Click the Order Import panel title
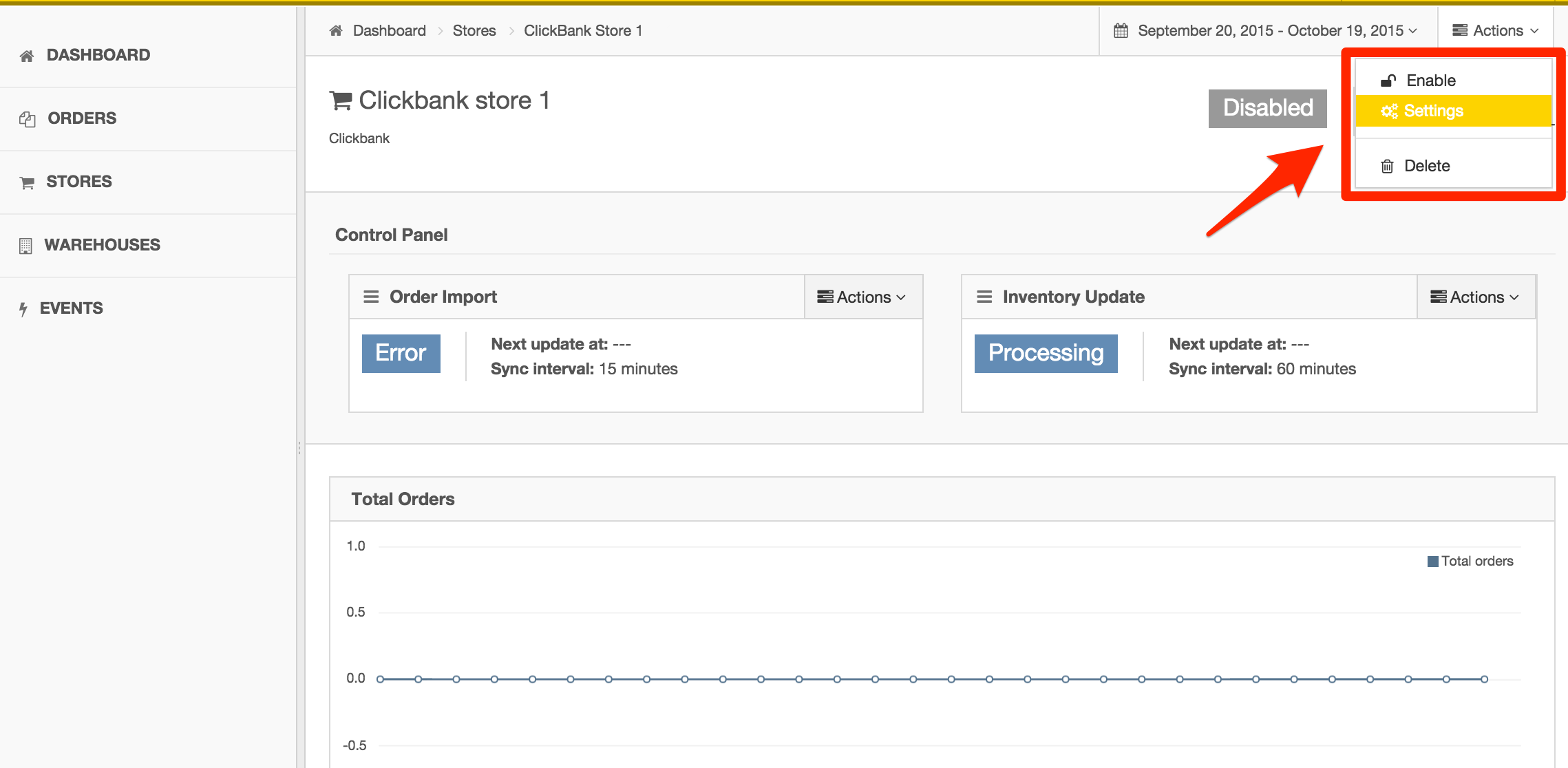 [443, 297]
